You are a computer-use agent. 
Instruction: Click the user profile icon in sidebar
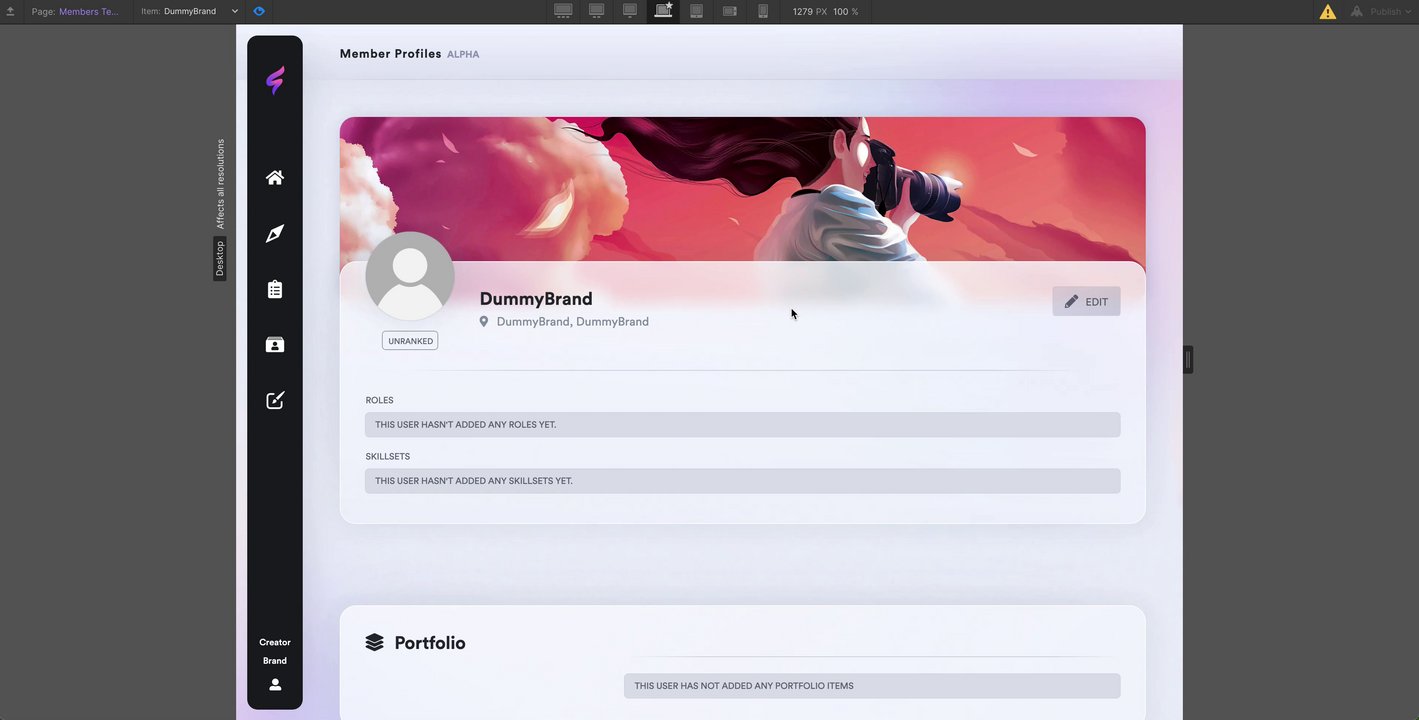pyautogui.click(x=275, y=685)
